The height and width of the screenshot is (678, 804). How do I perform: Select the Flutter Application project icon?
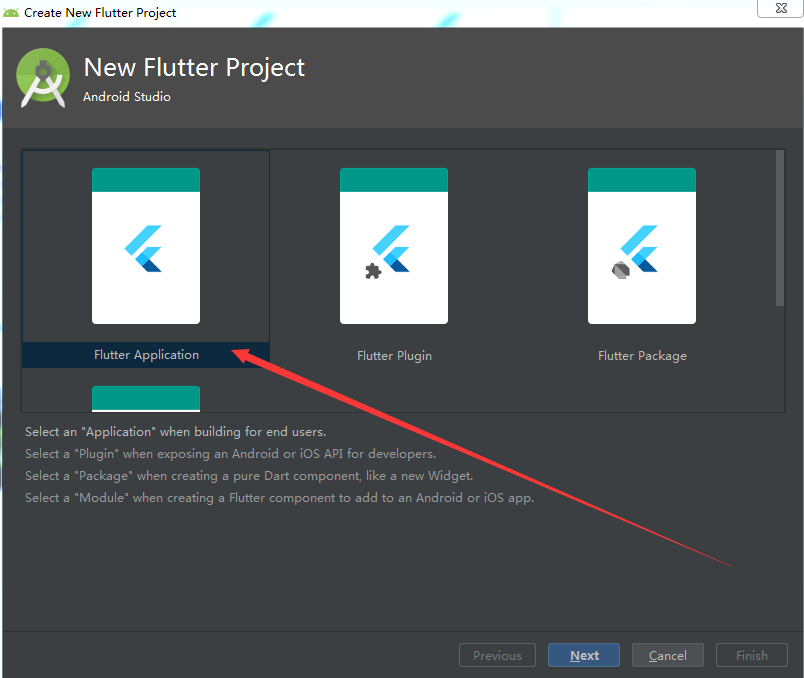[x=146, y=246]
